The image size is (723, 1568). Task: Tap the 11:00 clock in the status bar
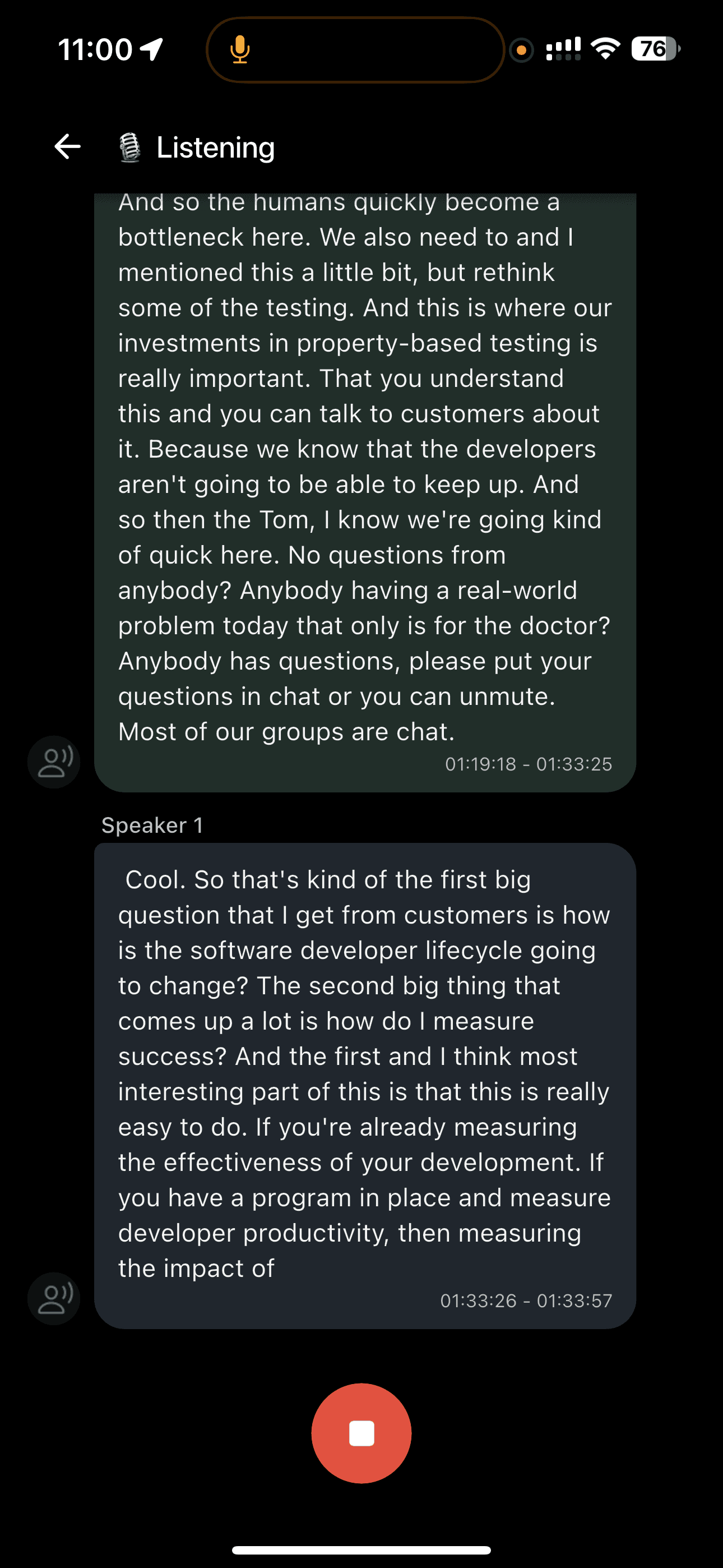click(95, 49)
